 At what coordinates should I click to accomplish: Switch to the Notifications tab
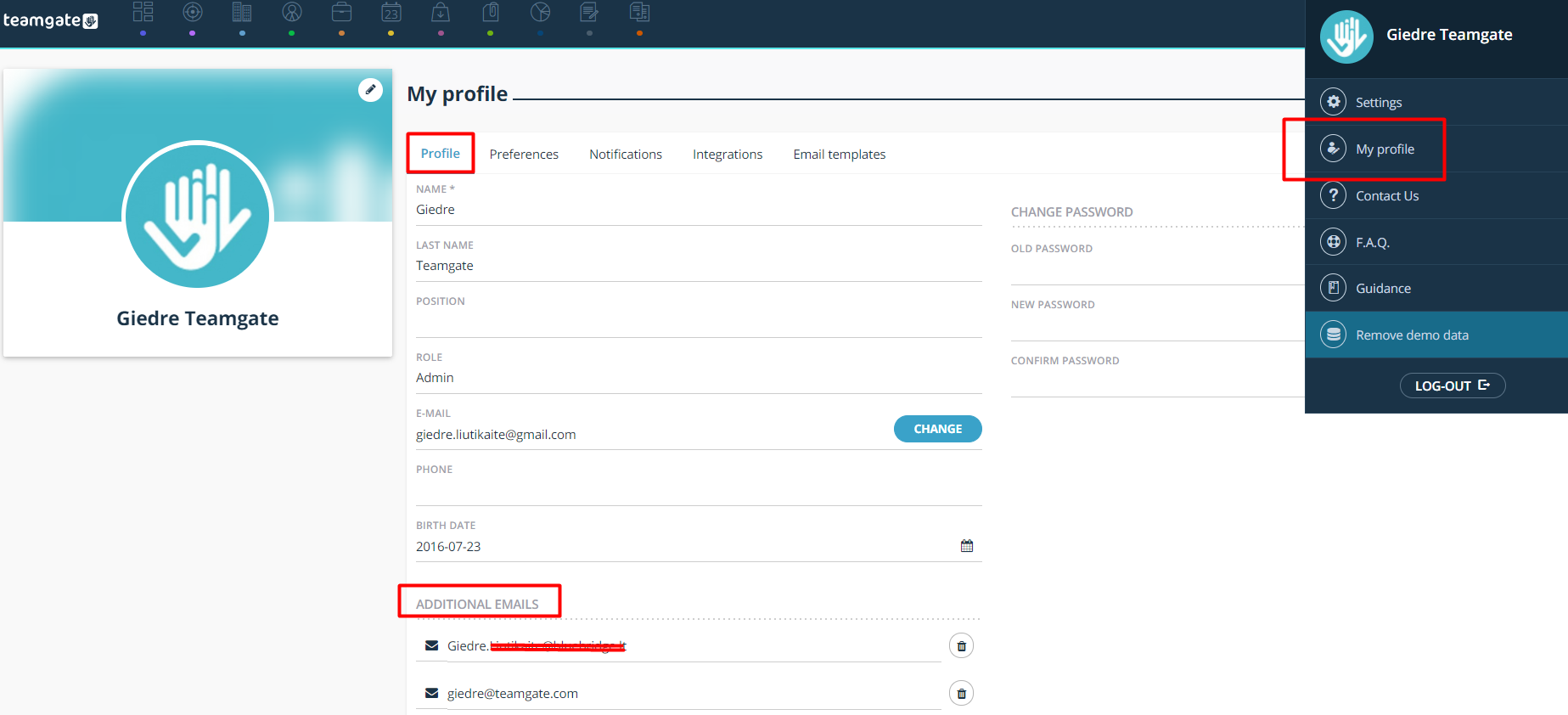(626, 155)
